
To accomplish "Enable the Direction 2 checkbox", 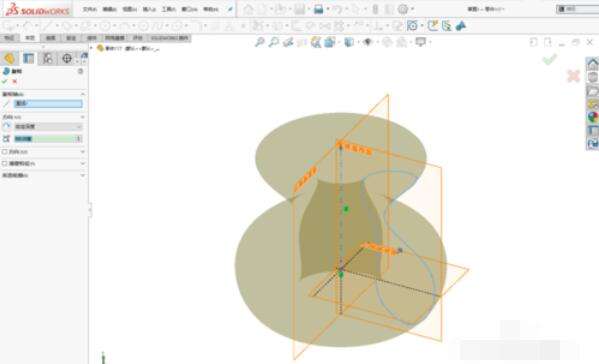I will coord(5,152).
